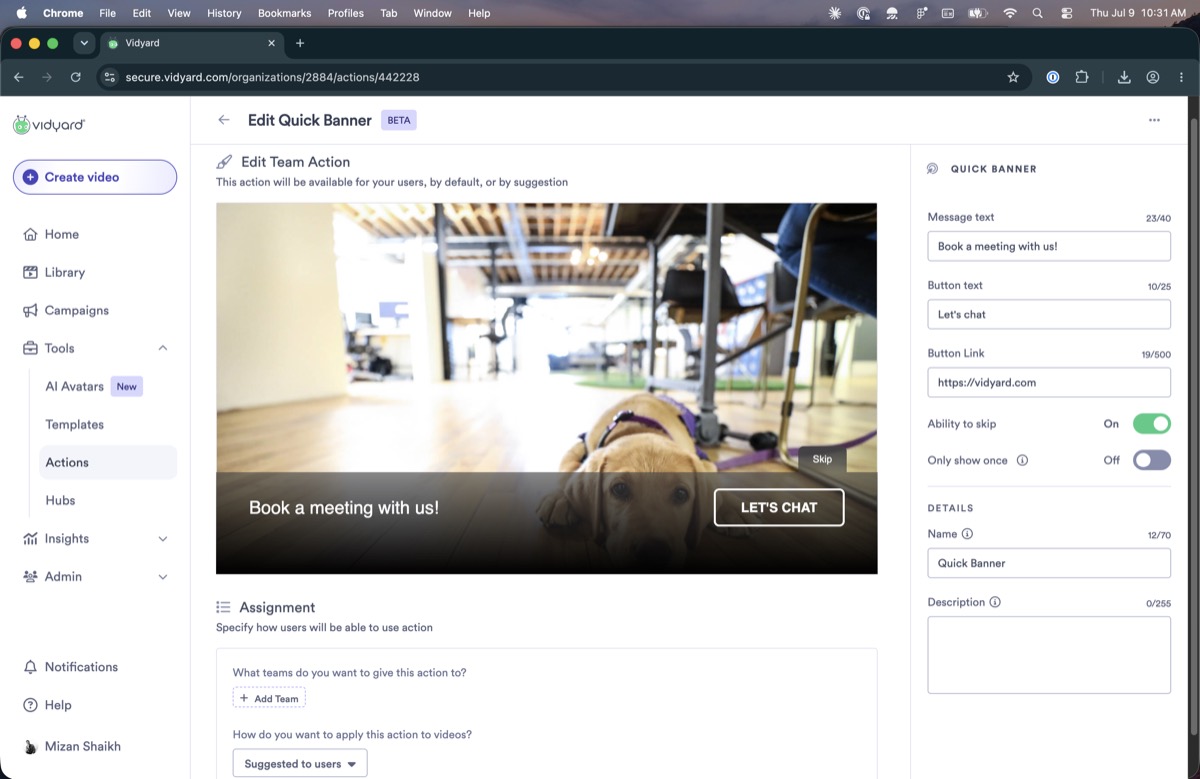Click the Library sidebar icon
The width and height of the screenshot is (1200, 779).
[x=30, y=272]
